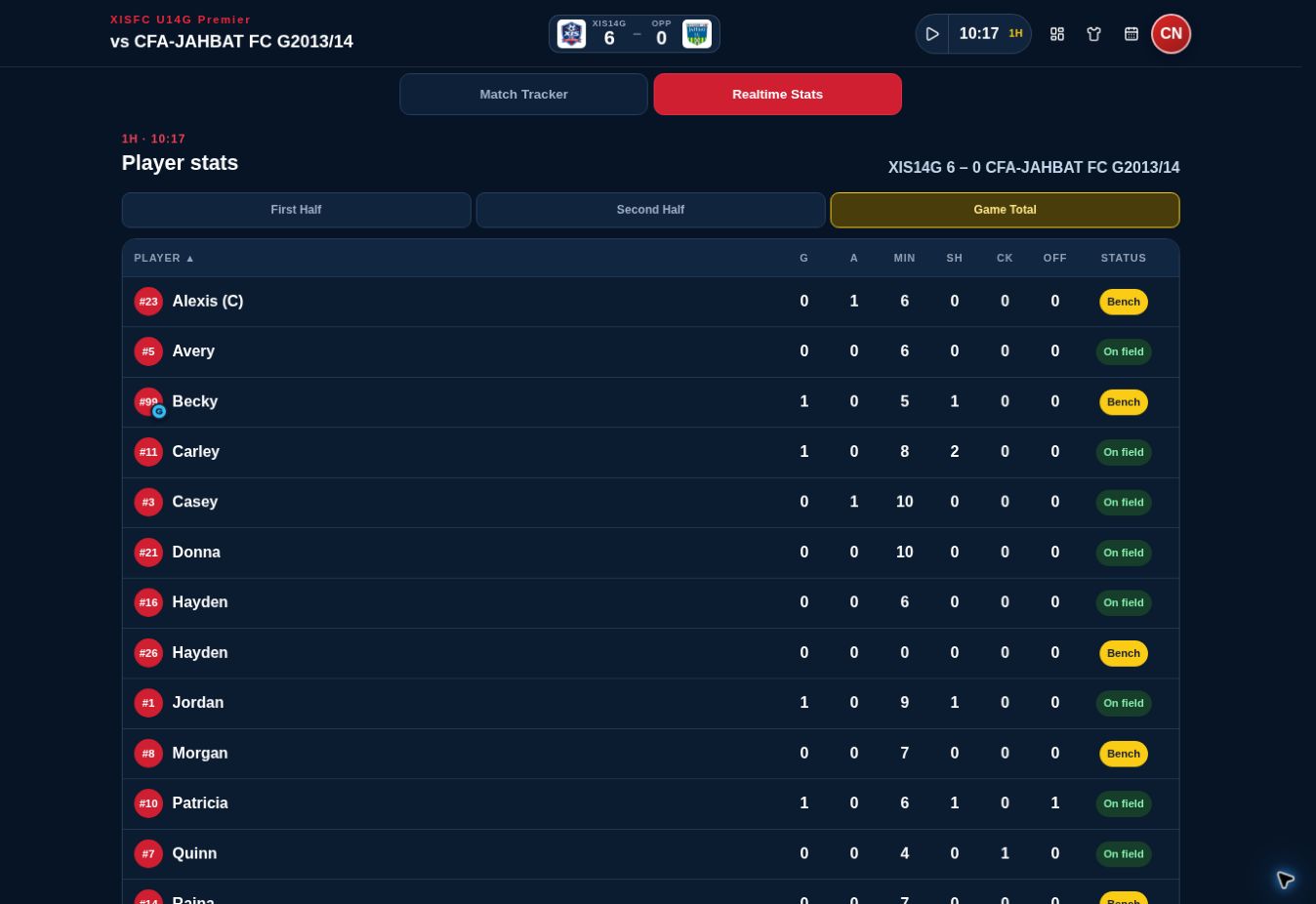Click Morgan's Bench status pill
The height and width of the screenshot is (904, 1316).
click(x=1124, y=754)
